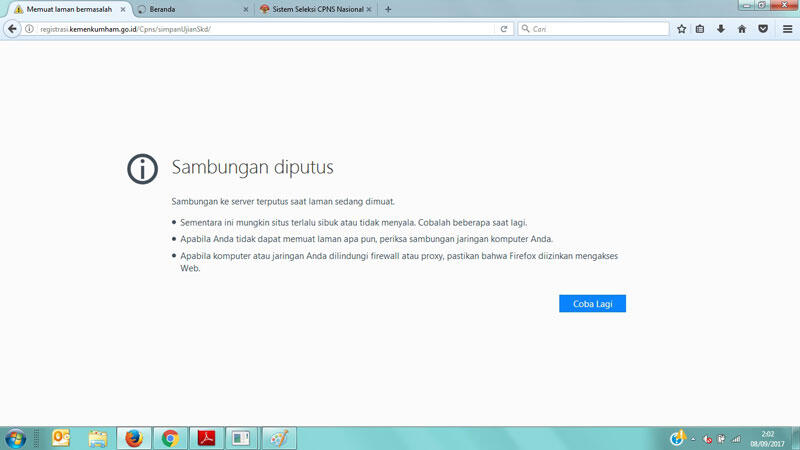Image resolution: width=800 pixels, height=450 pixels.
Task: Click the Coba Lagi button
Action: tap(592, 303)
